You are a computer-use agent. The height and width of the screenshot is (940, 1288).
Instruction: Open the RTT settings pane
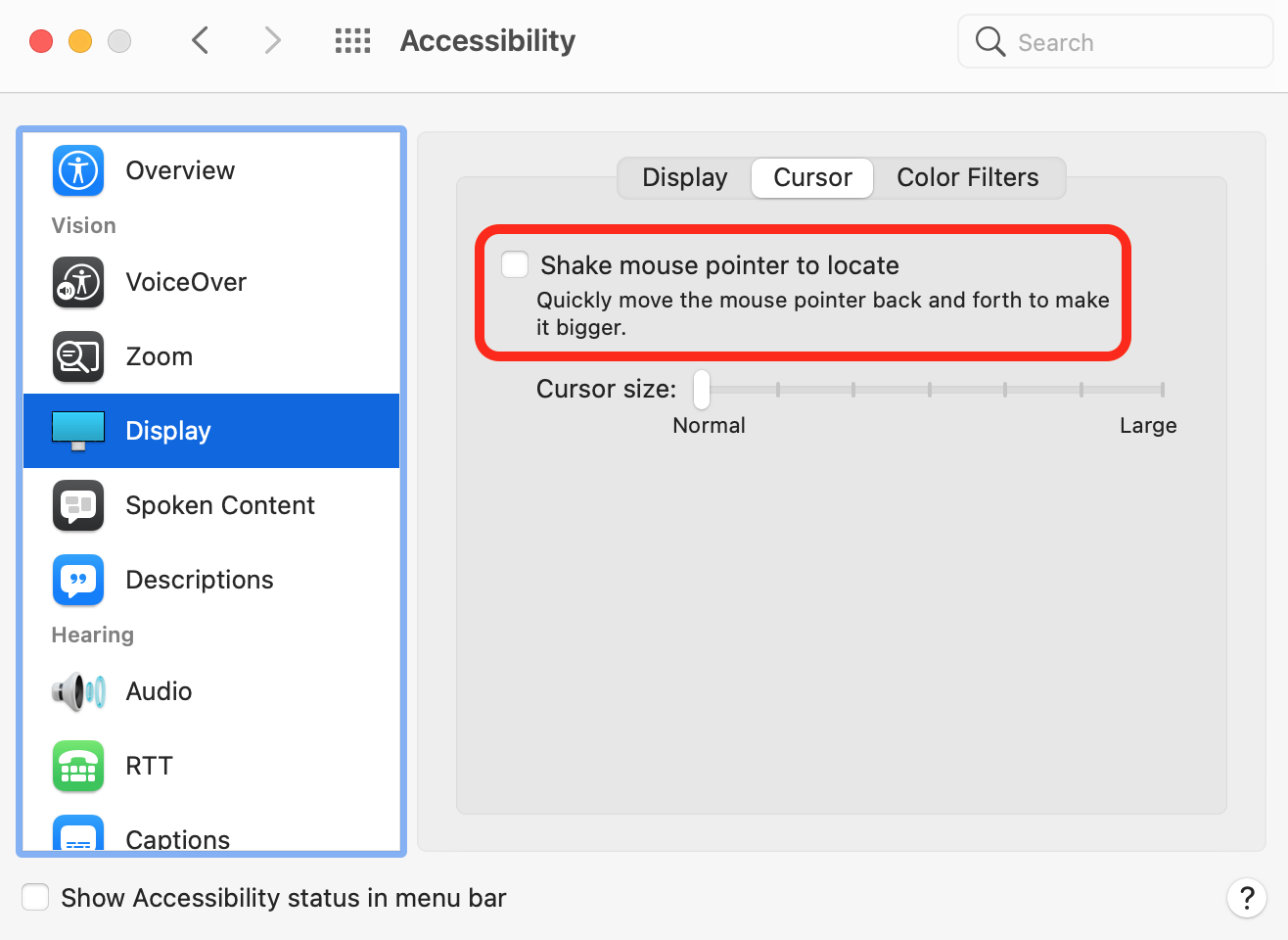(149, 766)
